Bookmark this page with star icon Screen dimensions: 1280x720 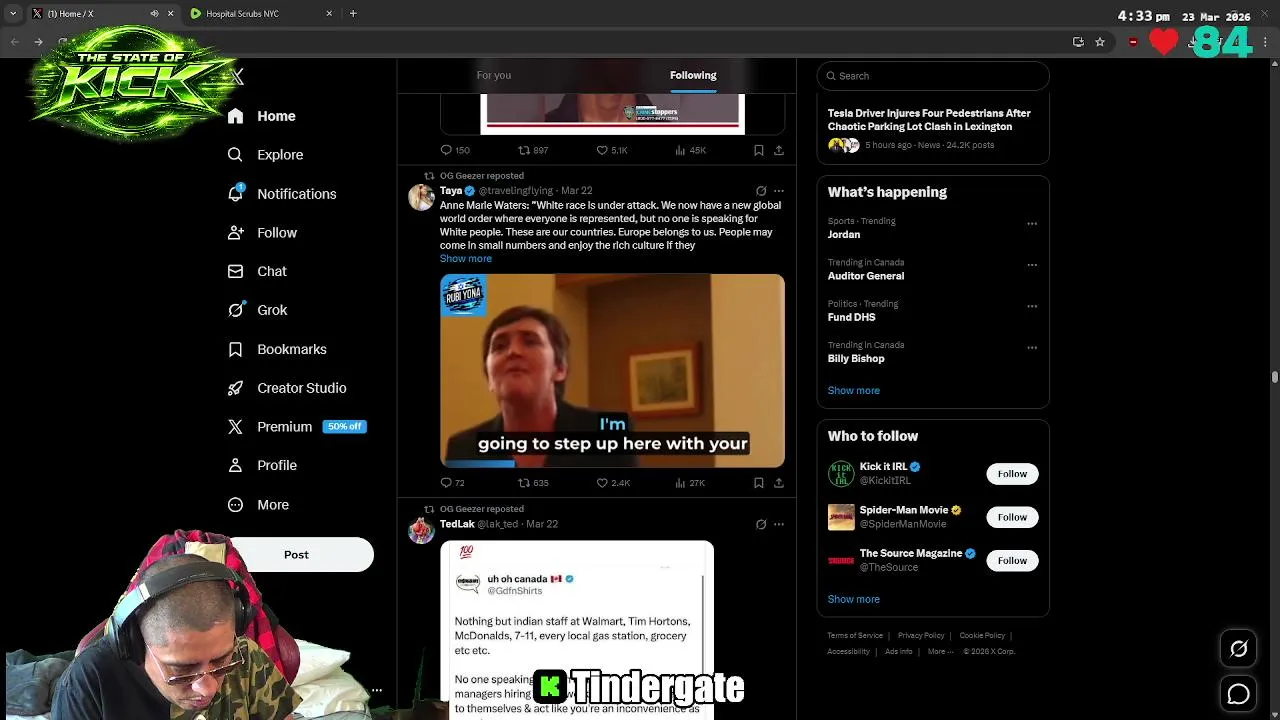point(1100,42)
